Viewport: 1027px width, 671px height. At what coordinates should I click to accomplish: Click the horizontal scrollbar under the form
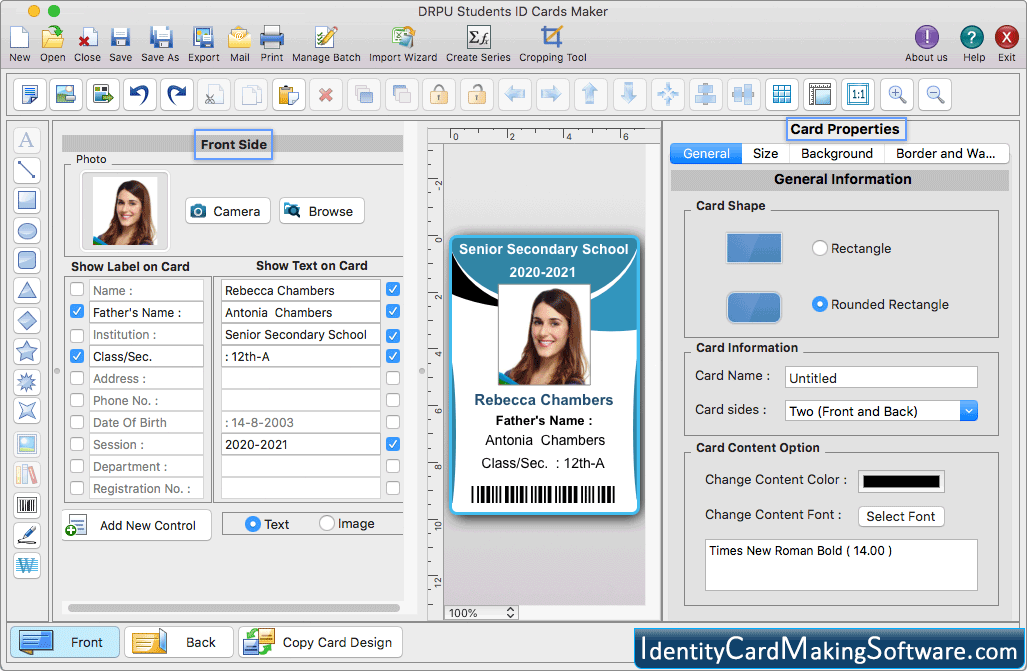234,607
